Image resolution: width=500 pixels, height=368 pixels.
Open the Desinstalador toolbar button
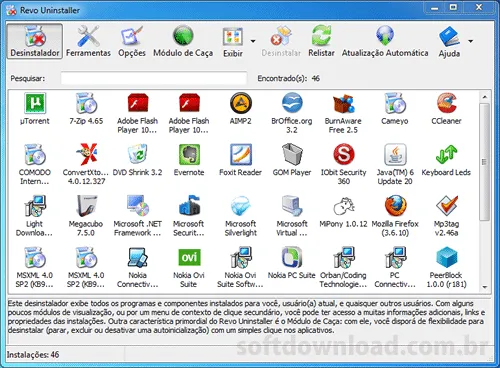[35, 41]
